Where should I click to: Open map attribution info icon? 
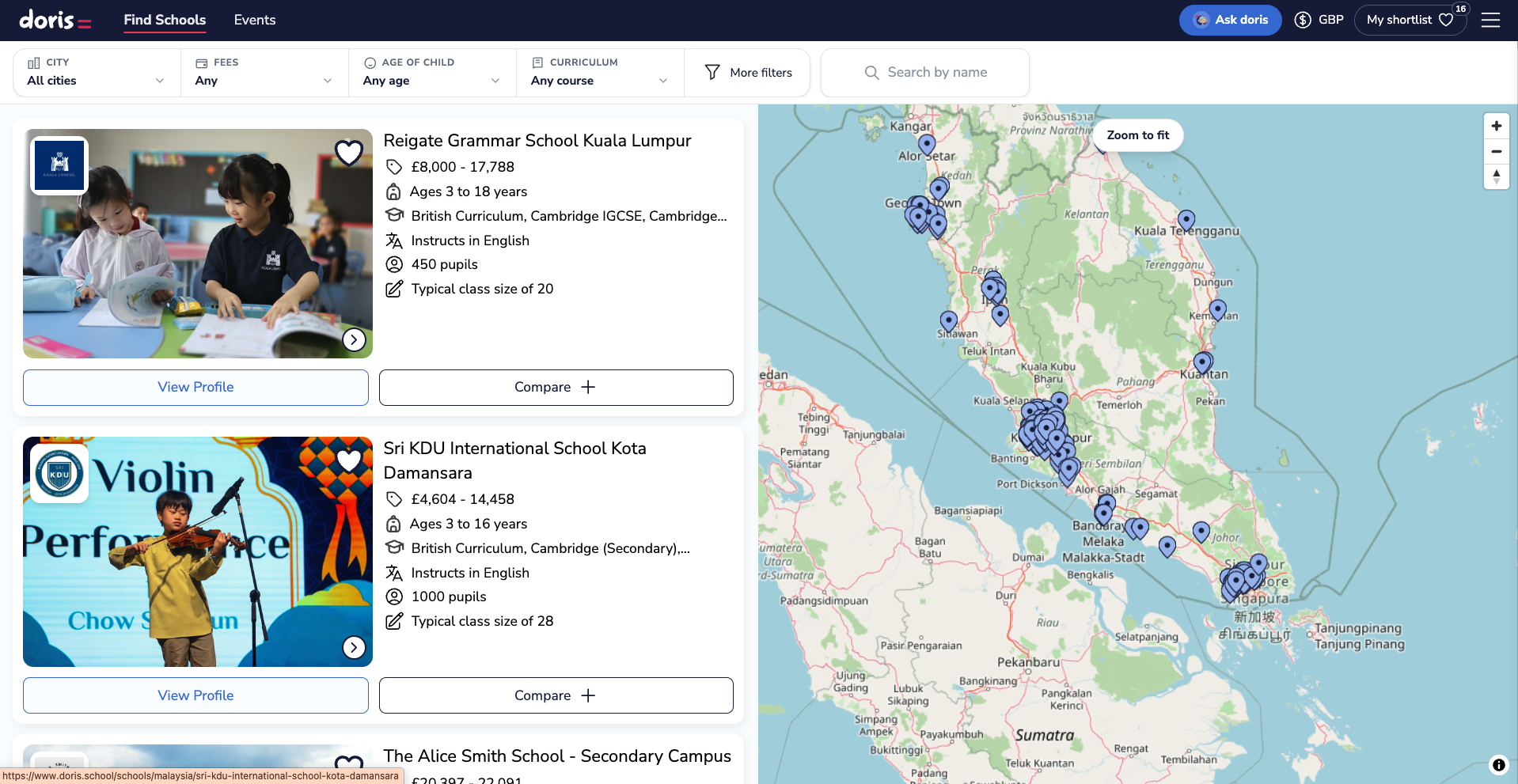pos(1498,764)
